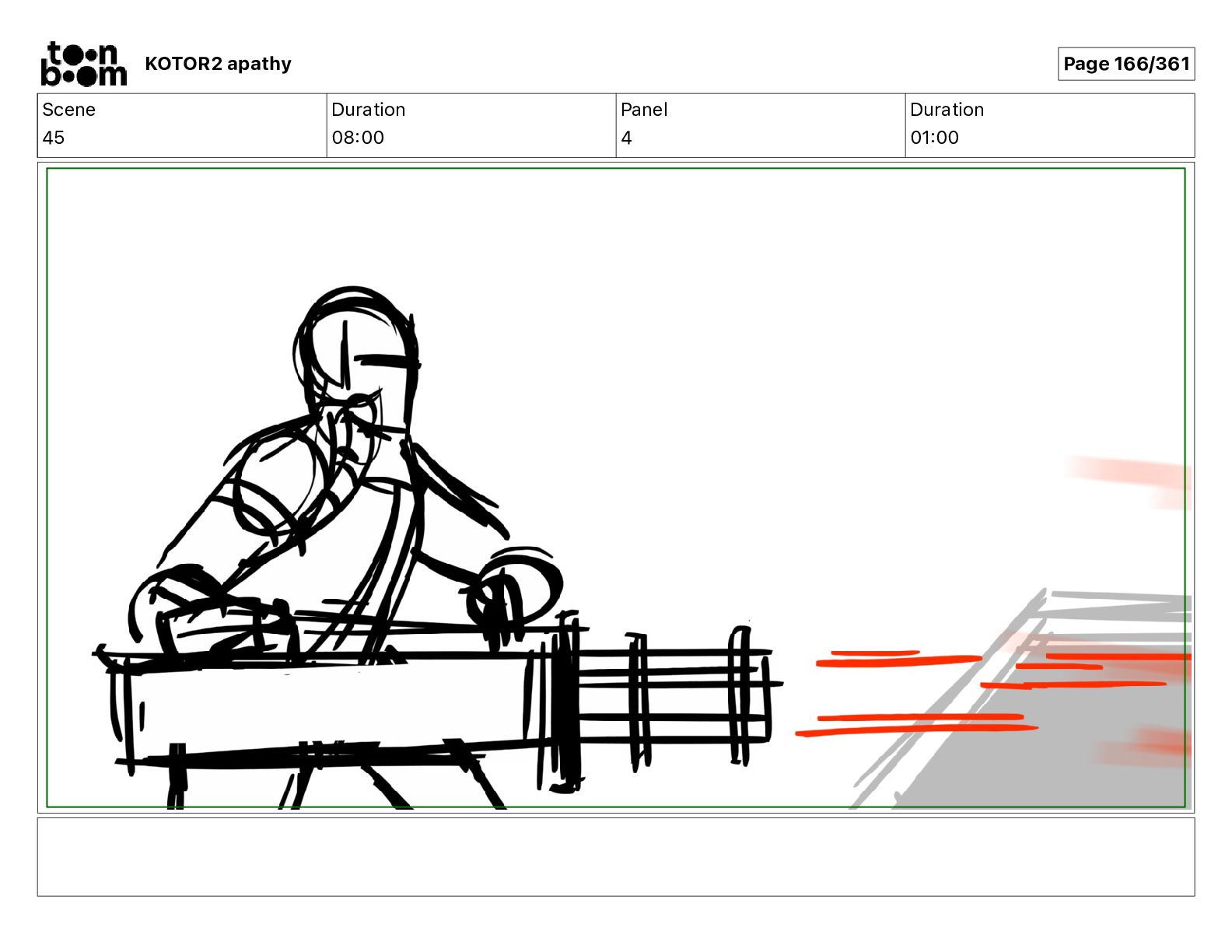The height and width of the screenshot is (952, 1232).
Task: Select the 'KOTOR2 apathy' project title
Action: click(x=218, y=64)
